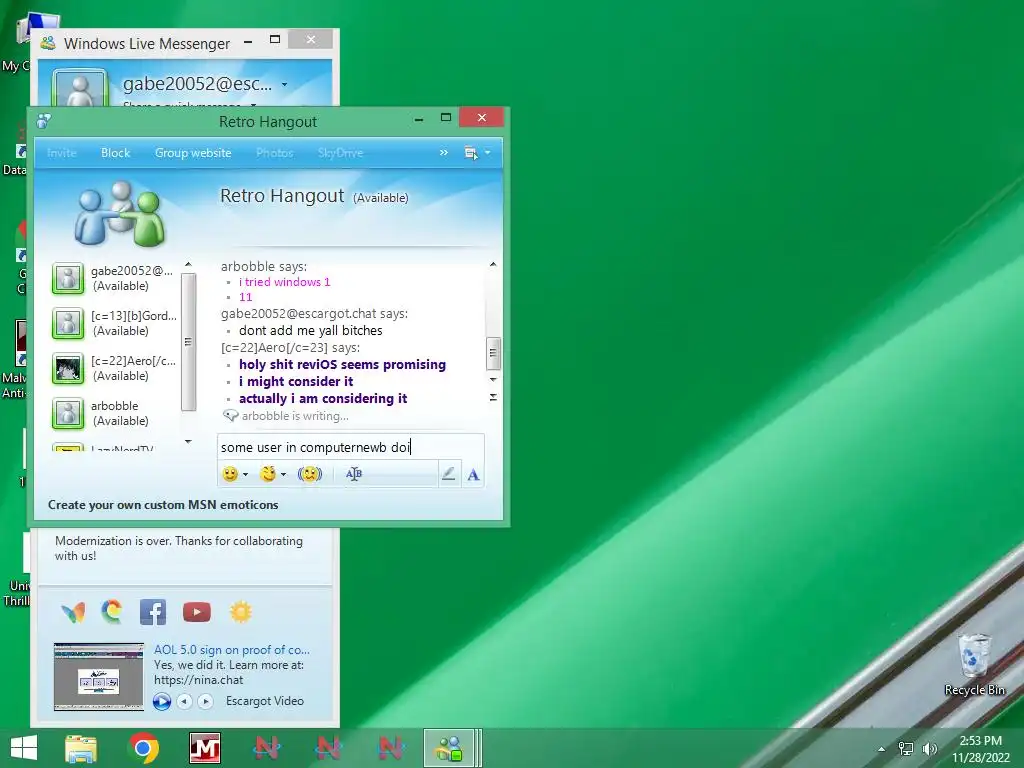Viewport: 1024px width, 768px height.
Task: Click the member list down arrow
Action: 188,442
